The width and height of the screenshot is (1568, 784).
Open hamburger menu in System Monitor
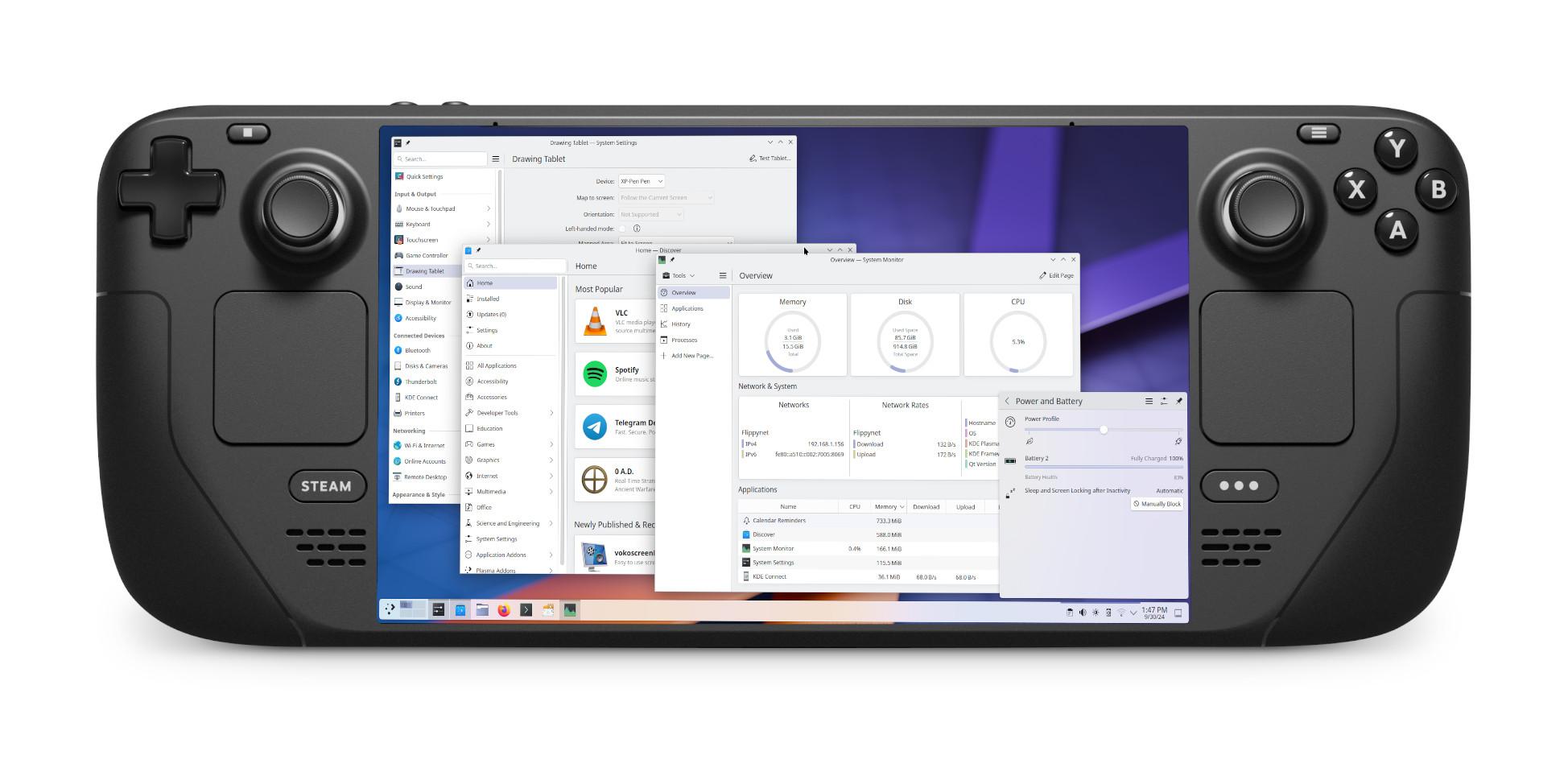tap(723, 275)
